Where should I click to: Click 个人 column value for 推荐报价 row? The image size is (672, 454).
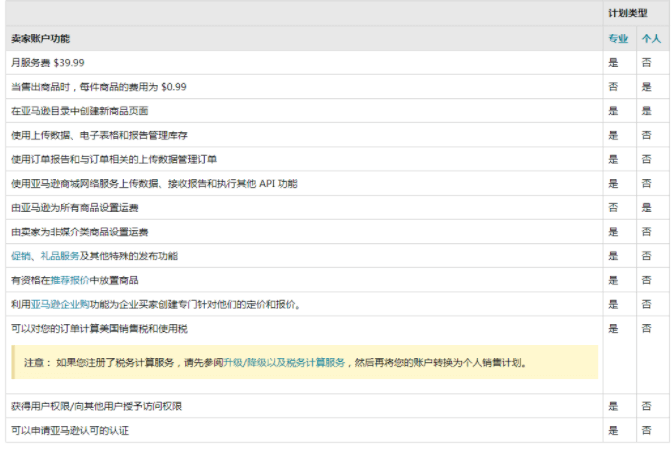pyautogui.click(x=646, y=280)
